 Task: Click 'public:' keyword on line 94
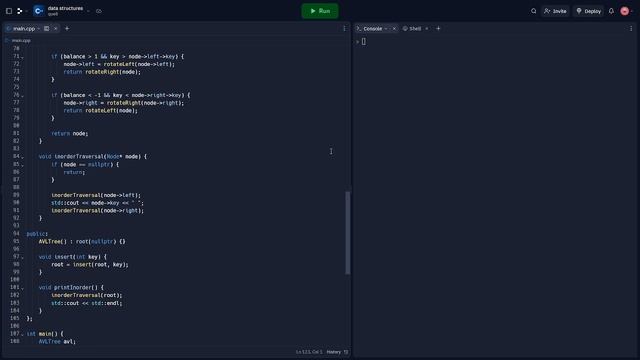(x=37, y=234)
